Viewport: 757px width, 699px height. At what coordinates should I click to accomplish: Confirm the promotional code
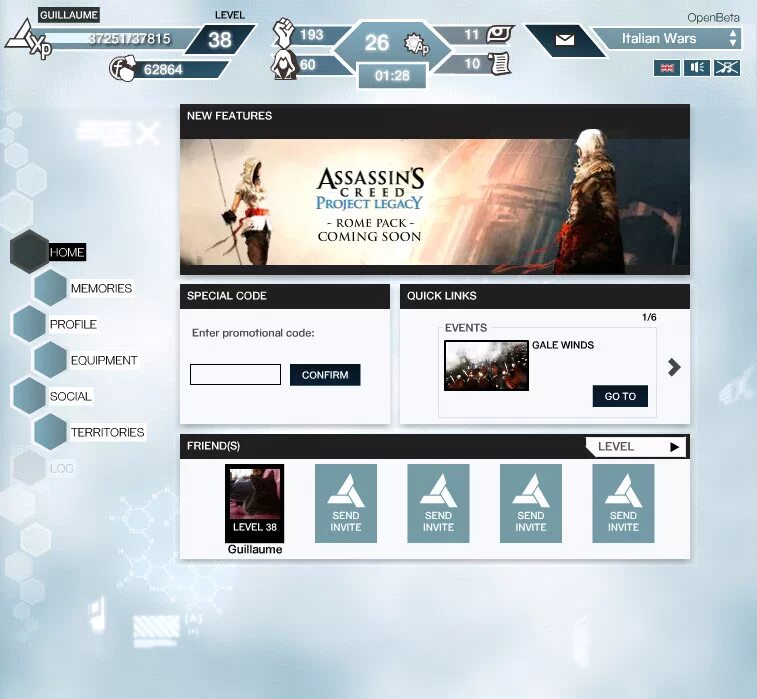pos(325,375)
